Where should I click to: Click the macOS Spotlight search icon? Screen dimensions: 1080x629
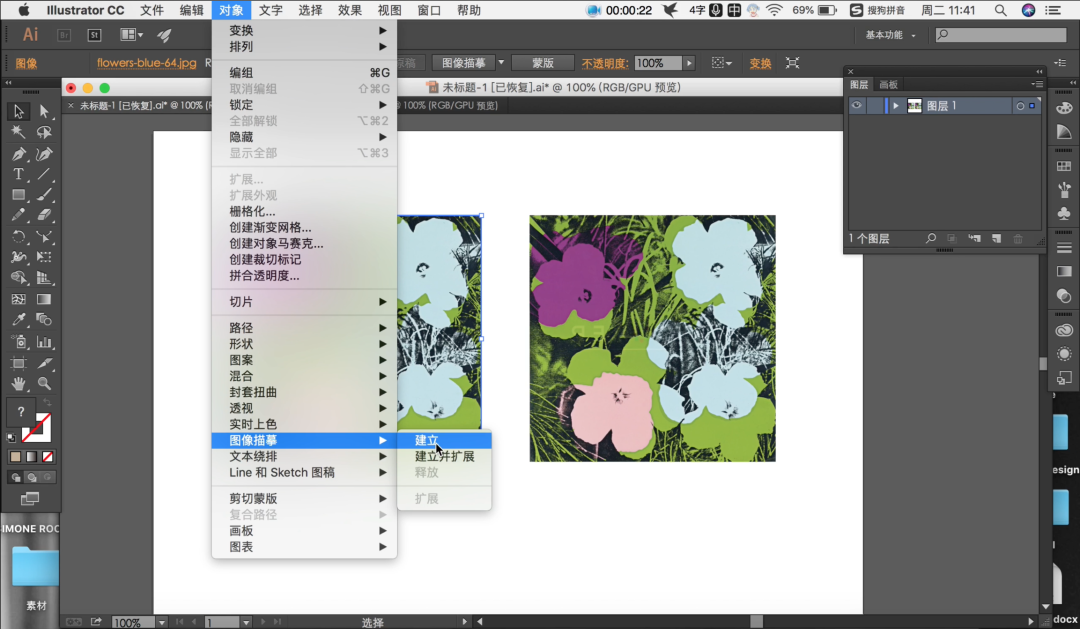[x=1000, y=10]
